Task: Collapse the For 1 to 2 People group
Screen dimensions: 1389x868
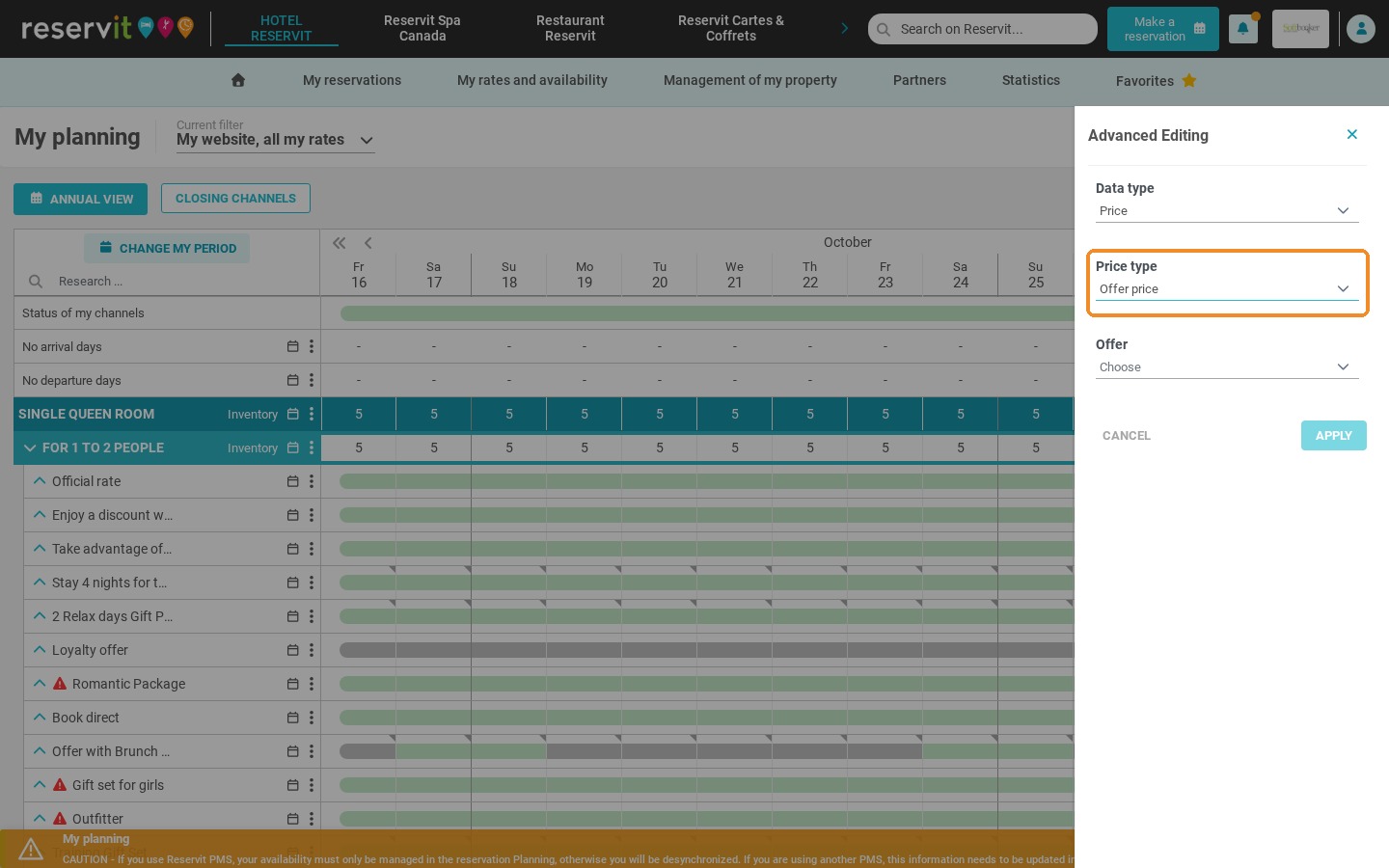Action: point(30,448)
